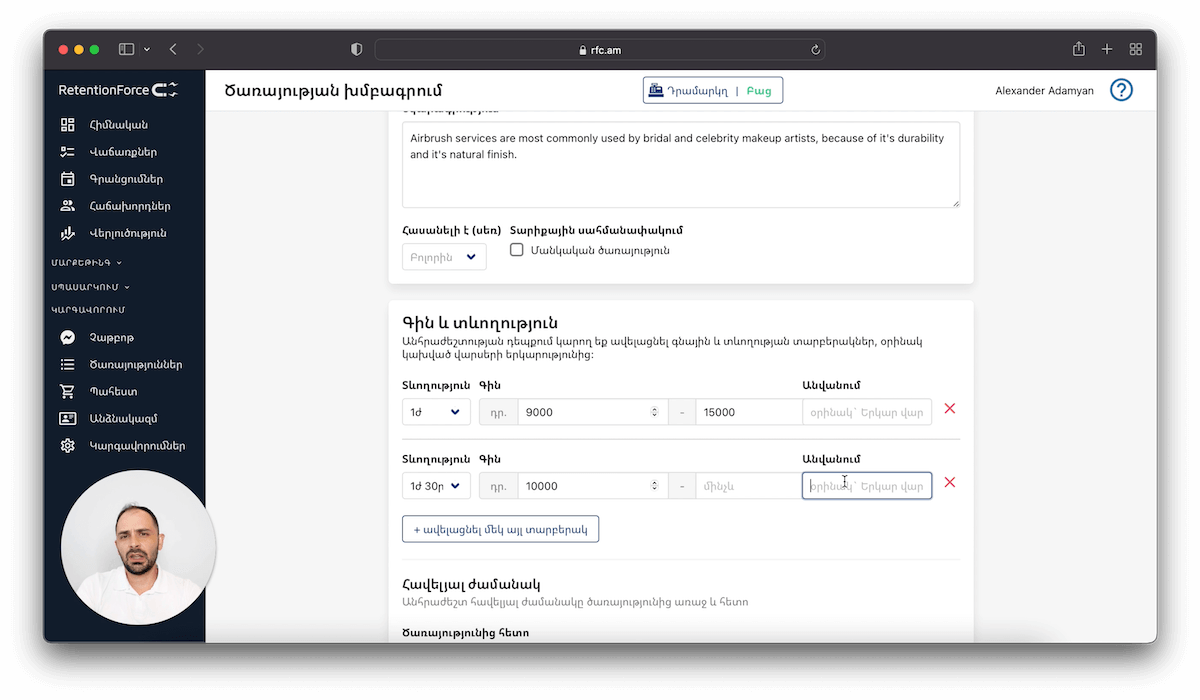The height and width of the screenshot is (700, 1200).
Task: Click the cash register icon beside Դրամարկղ
Action: tap(656, 90)
